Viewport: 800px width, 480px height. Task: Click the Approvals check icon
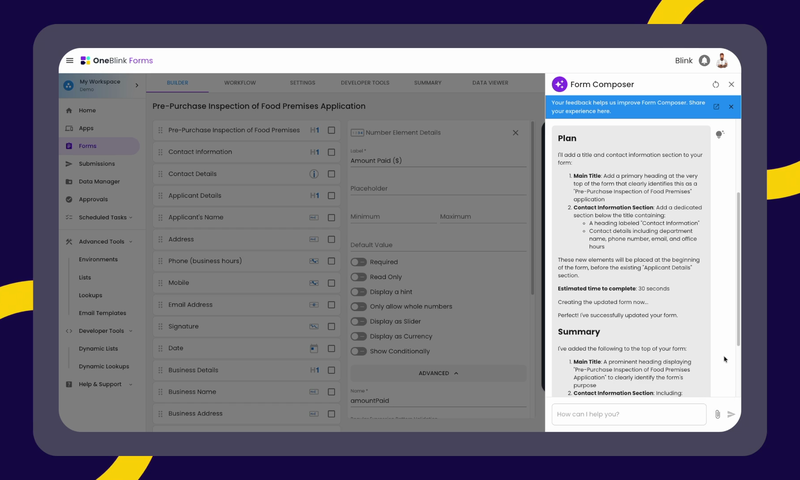(x=69, y=199)
